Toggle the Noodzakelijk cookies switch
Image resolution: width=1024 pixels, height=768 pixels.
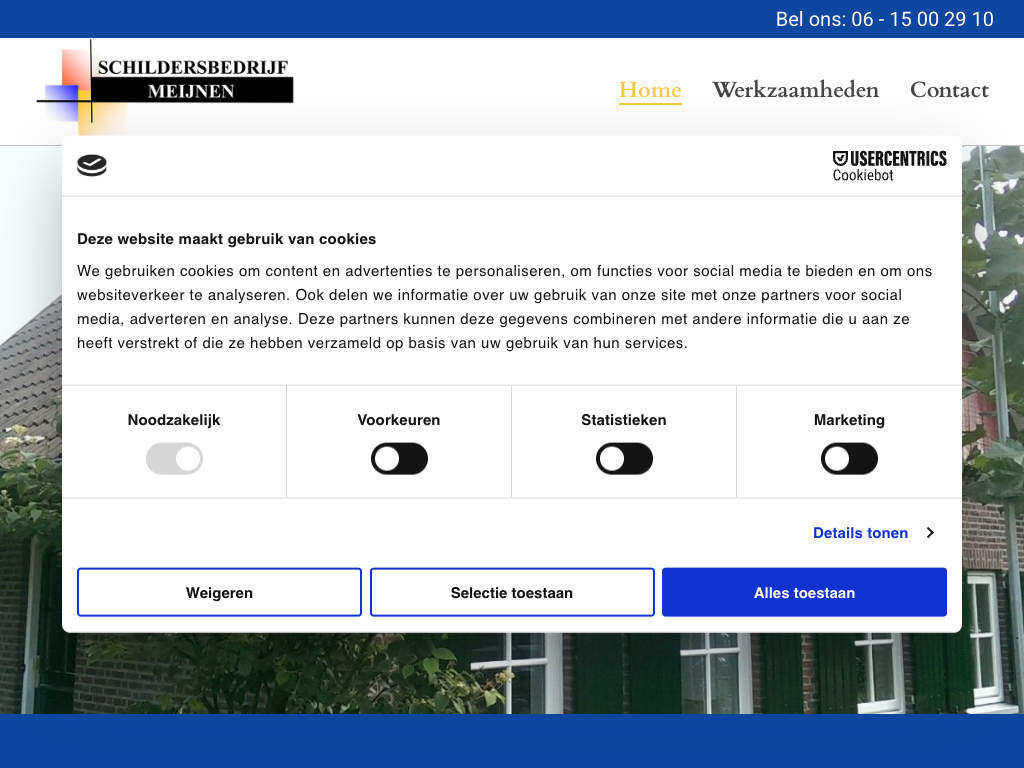174,460
